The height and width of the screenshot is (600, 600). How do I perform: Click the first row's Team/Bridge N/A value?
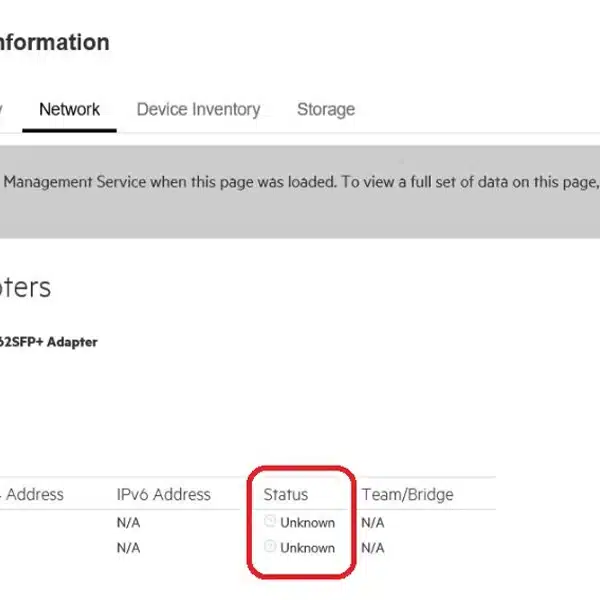372,522
